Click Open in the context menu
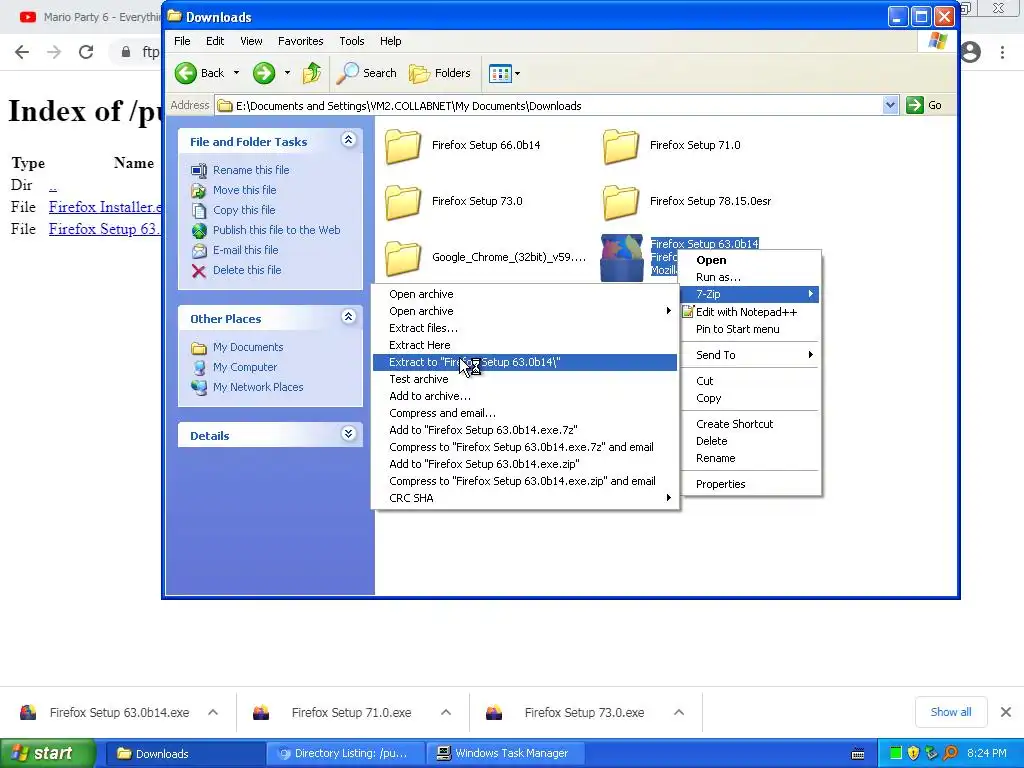This screenshot has width=1024, height=768. [x=750, y=260]
